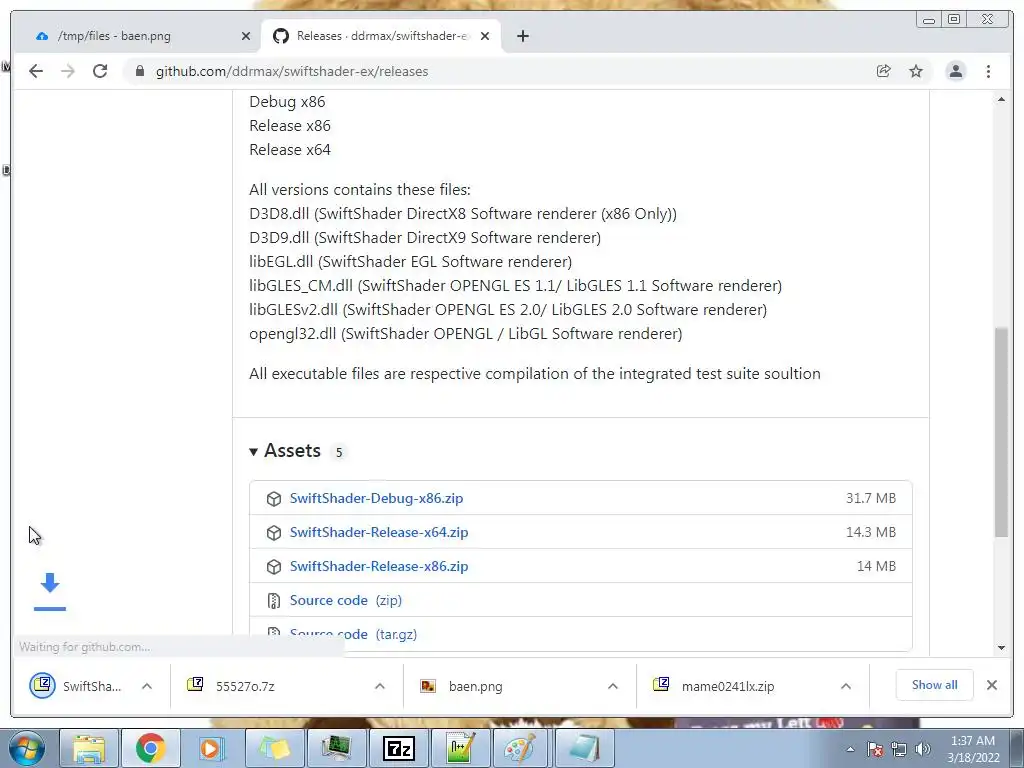Click package icon beside SwiftShader-Release-x64.zip
This screenshot has width=1024, height=768.
[x=274, y=533]
